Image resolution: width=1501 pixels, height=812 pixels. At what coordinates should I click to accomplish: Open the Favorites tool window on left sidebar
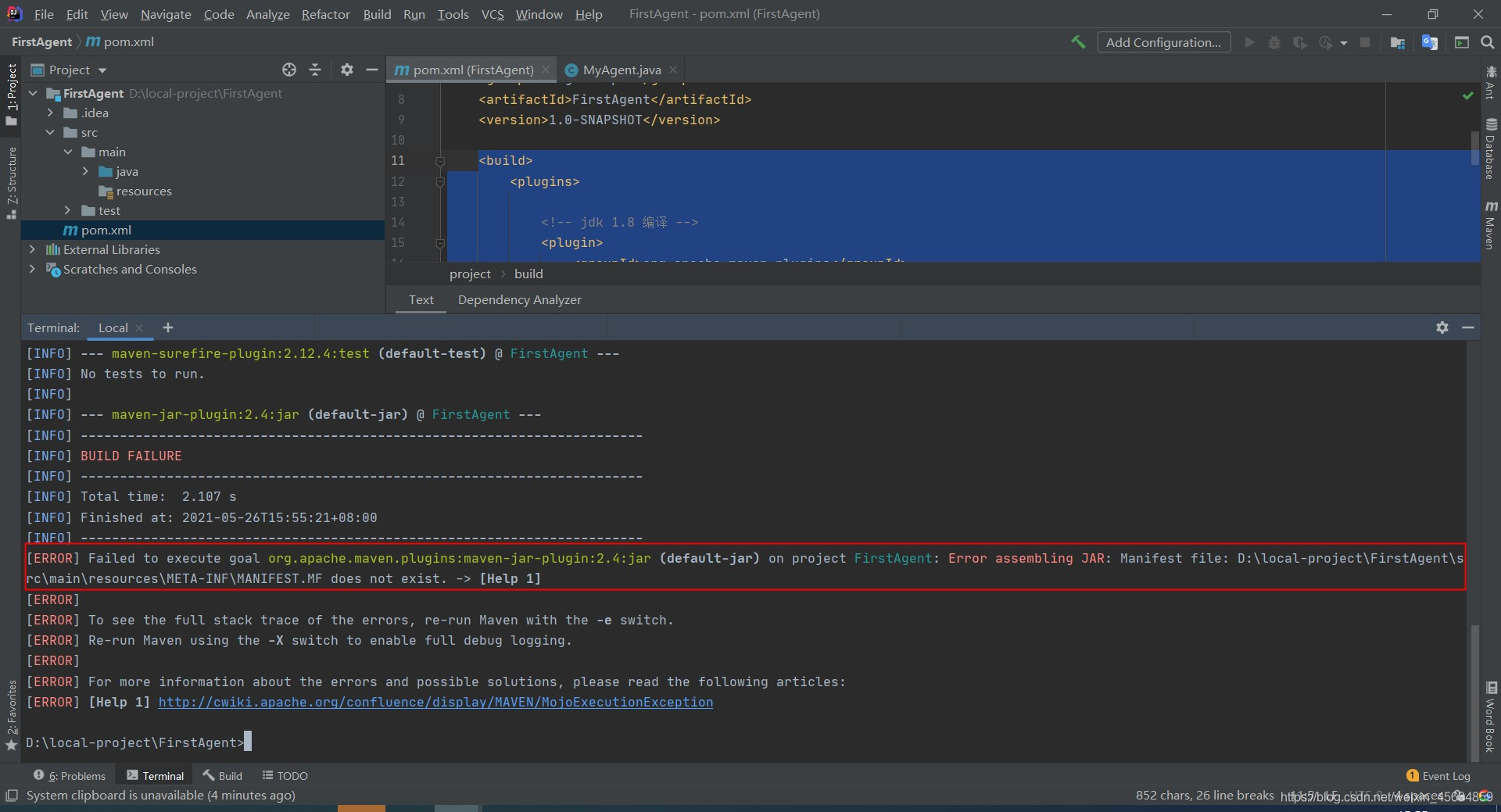[11, 715]
